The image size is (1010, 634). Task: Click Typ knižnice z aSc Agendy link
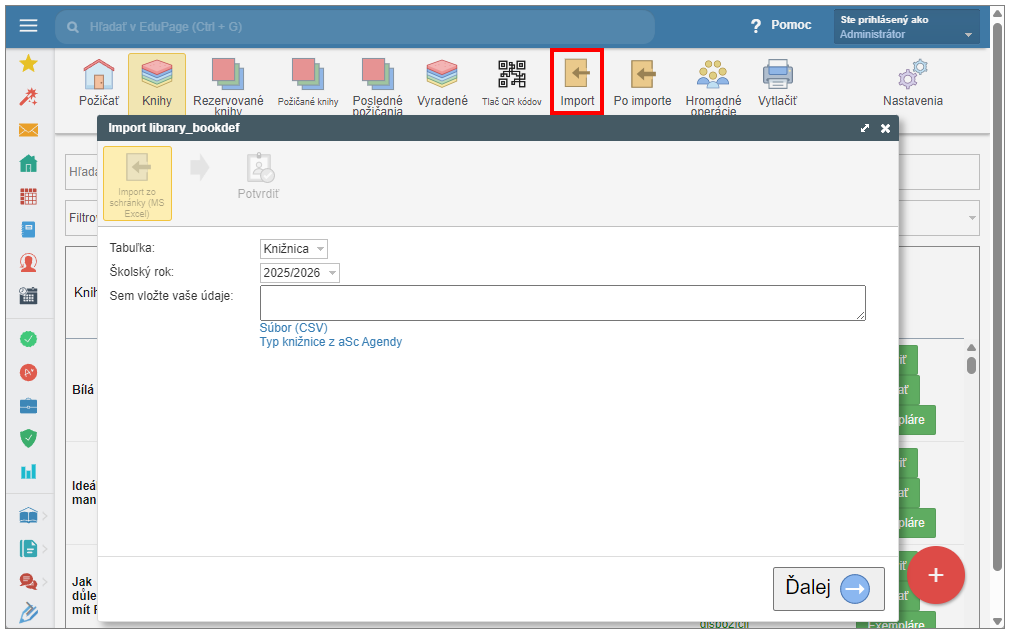(330, 342)
